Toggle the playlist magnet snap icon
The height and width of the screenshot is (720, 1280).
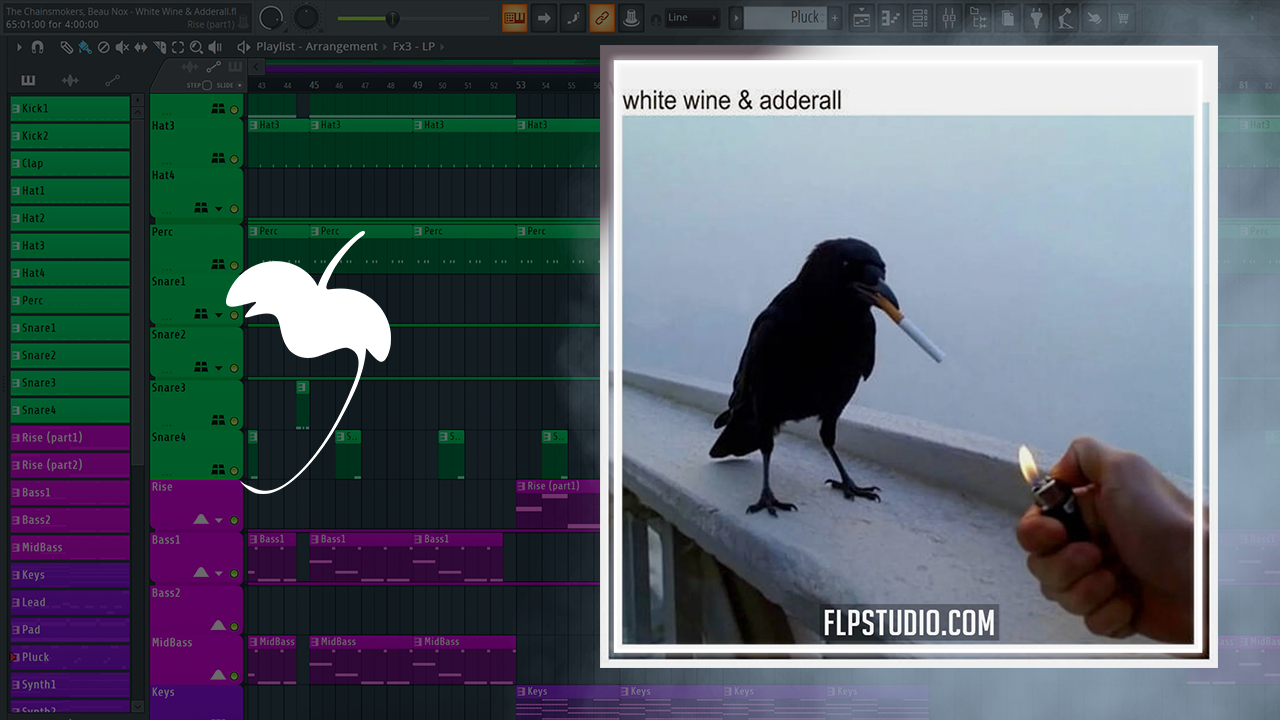(x=37, y=47)
